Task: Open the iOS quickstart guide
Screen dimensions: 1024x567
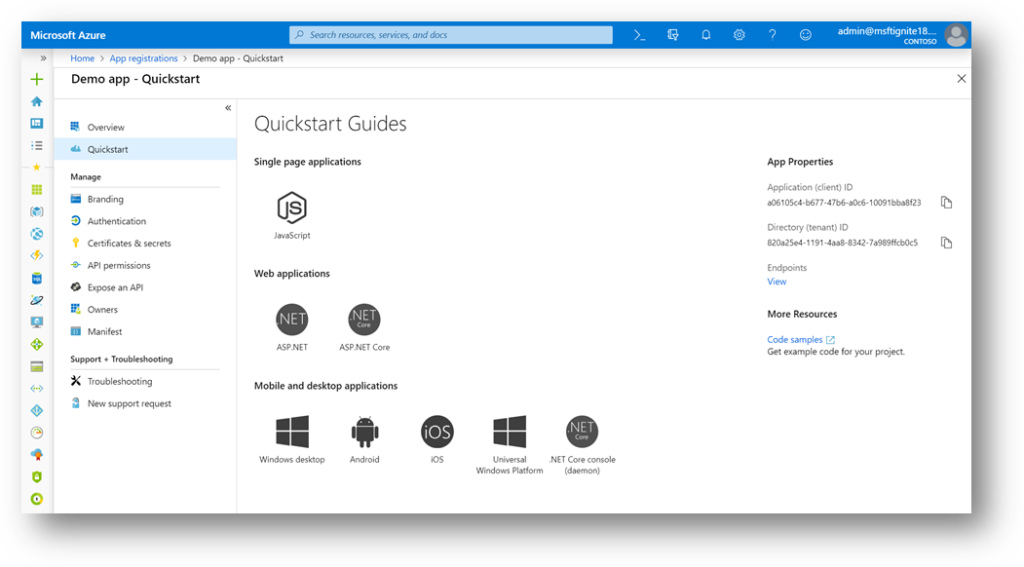Action: coord(437,432)
